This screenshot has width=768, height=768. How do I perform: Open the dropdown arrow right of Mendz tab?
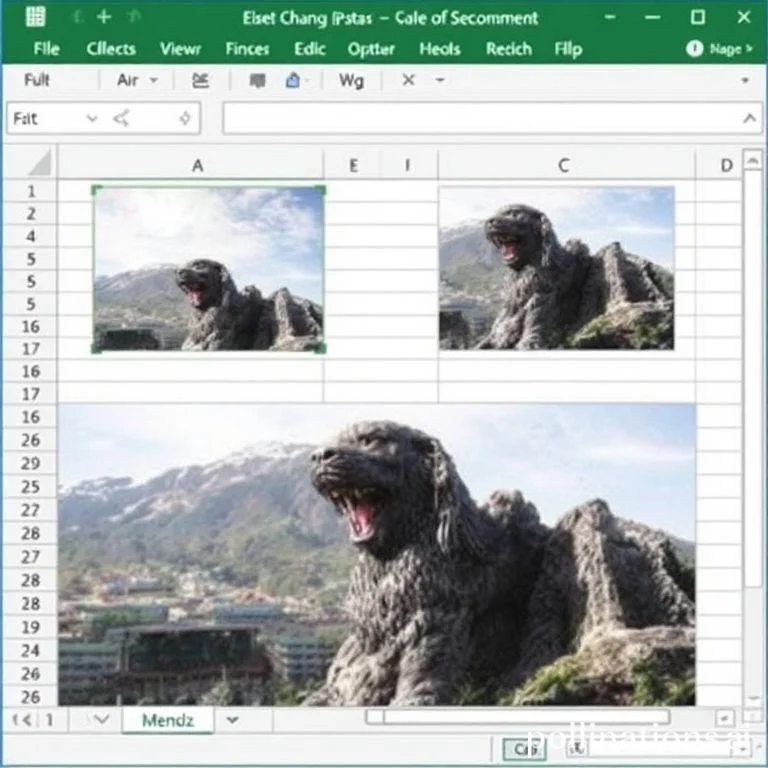[233, 719]
